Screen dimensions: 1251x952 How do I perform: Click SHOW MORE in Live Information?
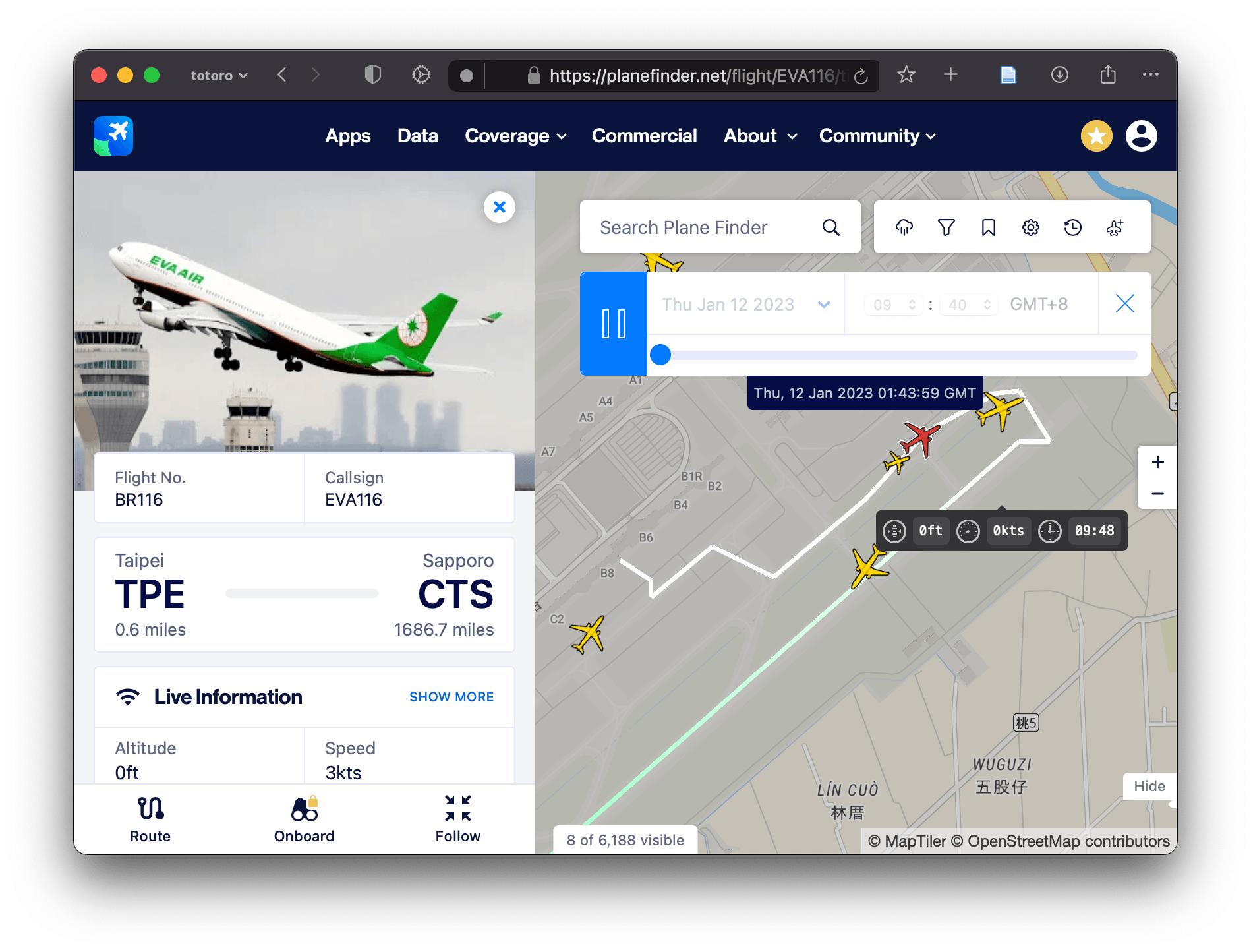coord(451,697)
